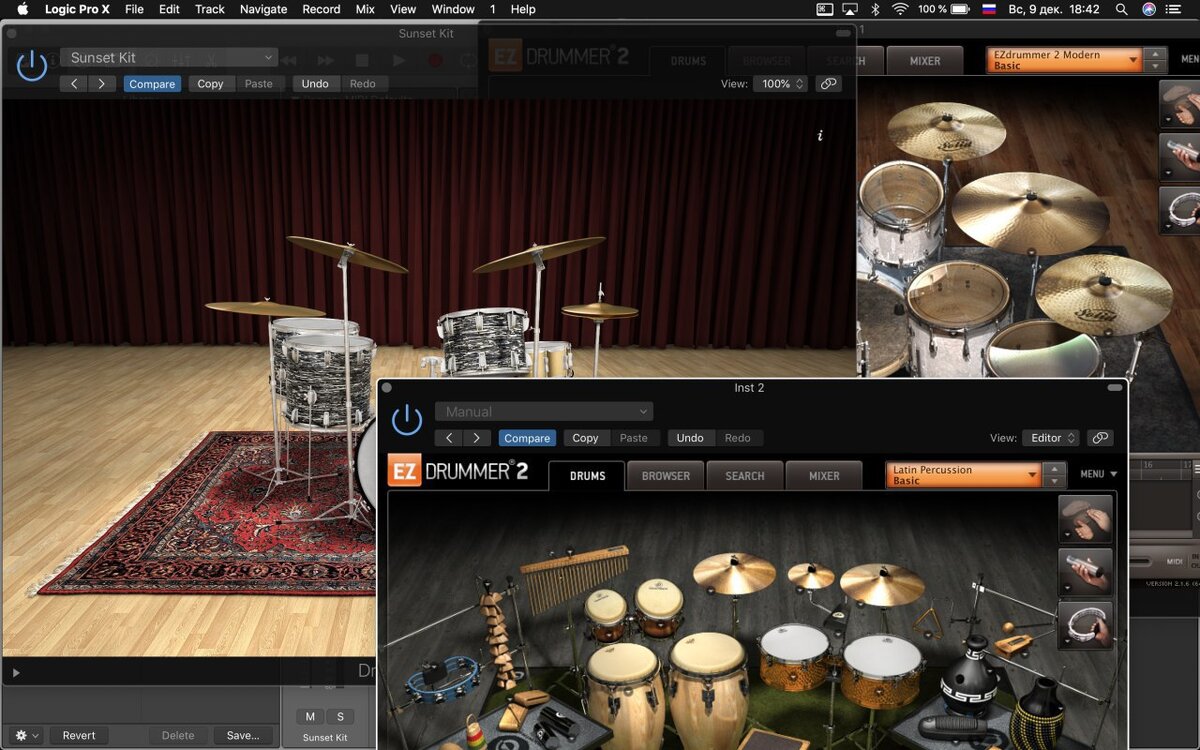The width and height of the screenshot is (1200, 750).
Task: Open the Navigate menu in the menu bar
Action: click(x=264, y=9)
